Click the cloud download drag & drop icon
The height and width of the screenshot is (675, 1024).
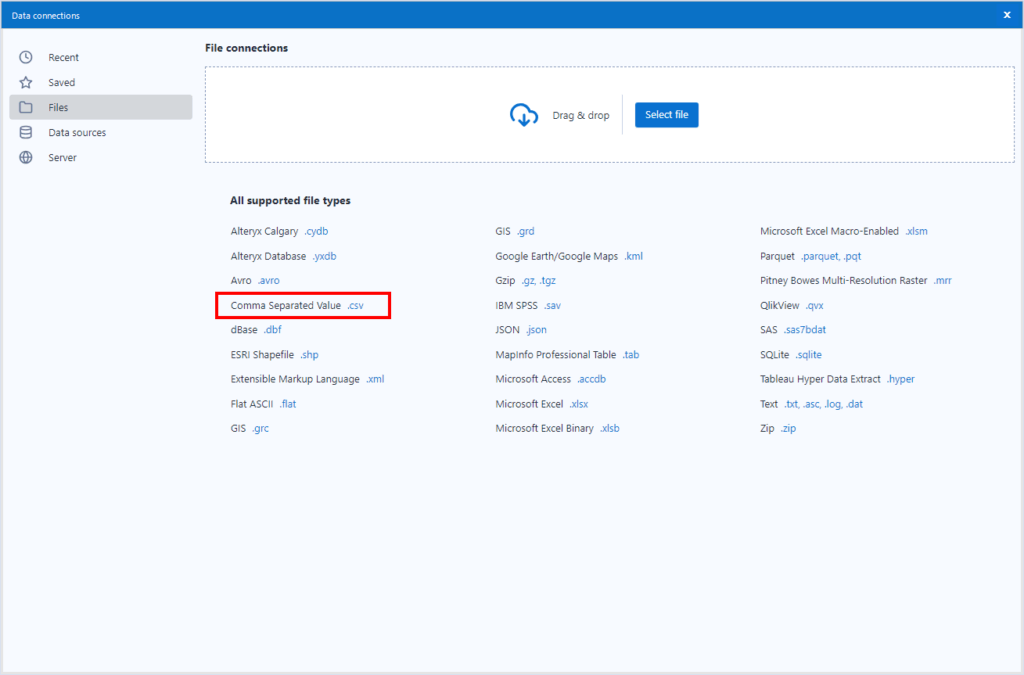click(524, 115)
